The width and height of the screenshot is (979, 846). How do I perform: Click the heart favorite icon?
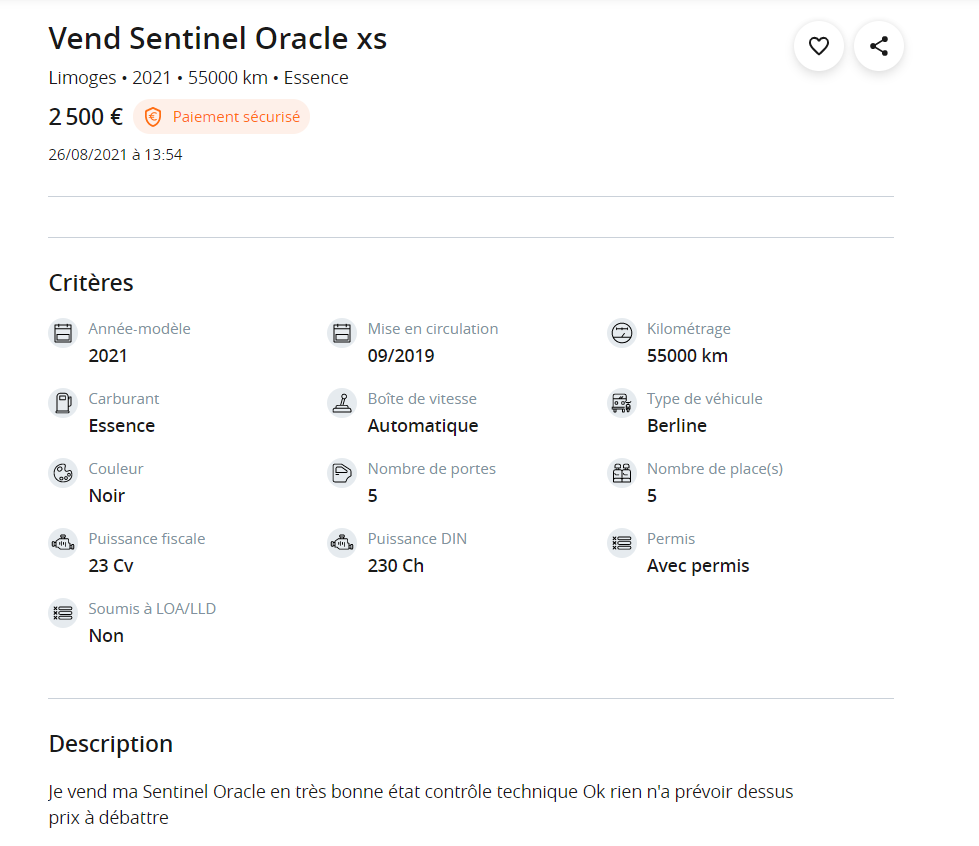pos(819,46)
